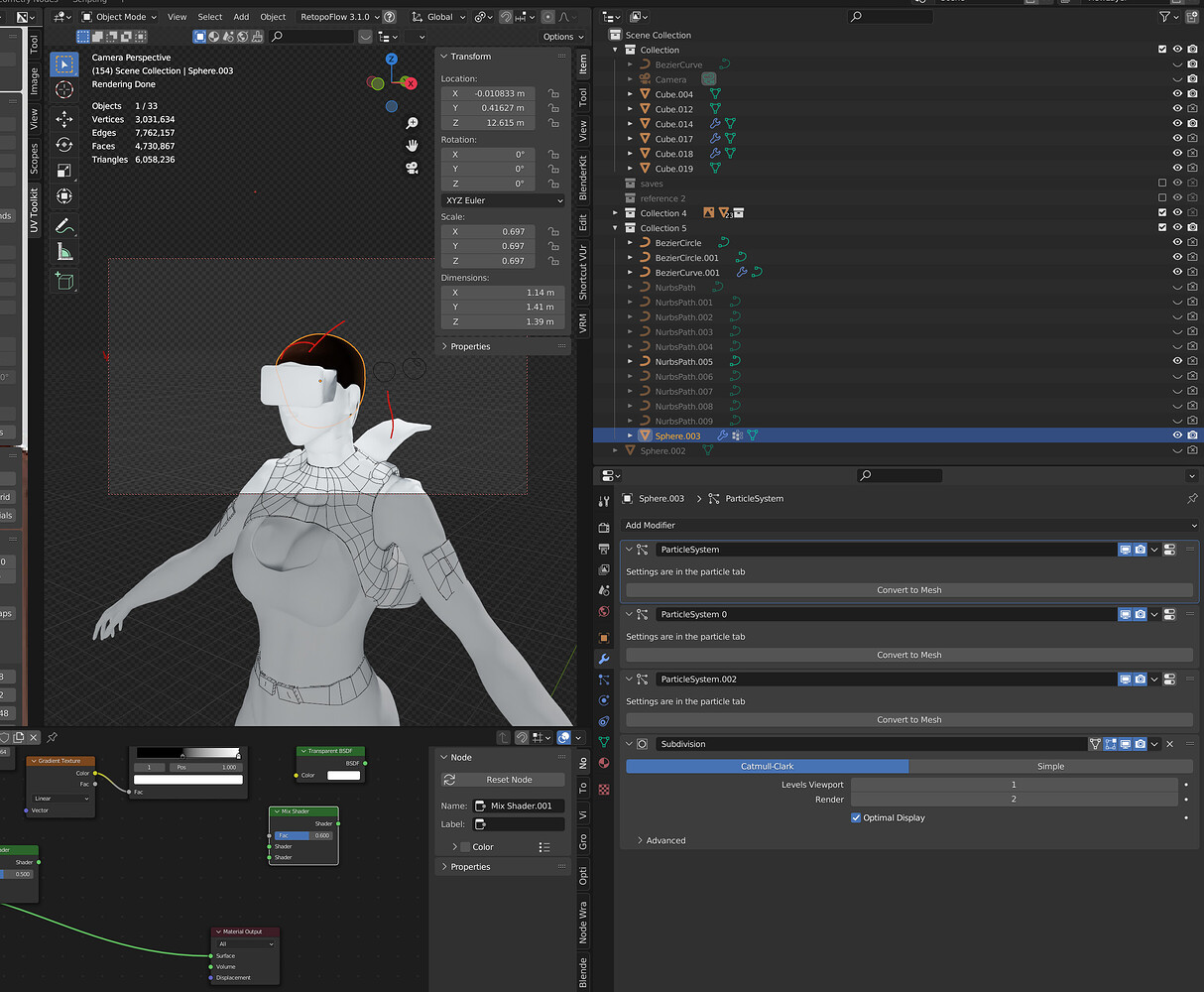Collapse the Collection 5 tree
The image size is (1204, 992).
click(x=616, y=228)
